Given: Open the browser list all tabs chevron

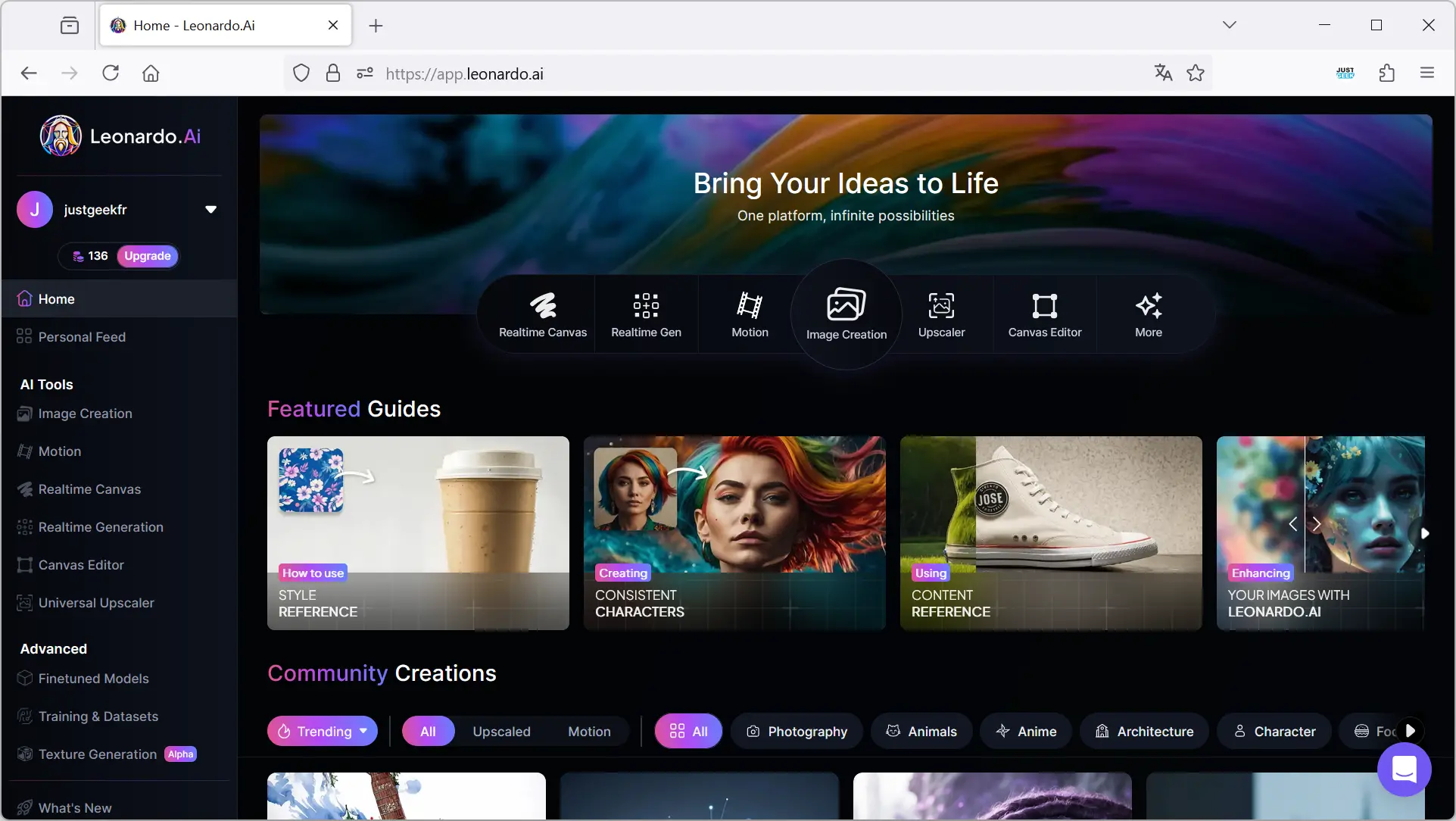Looking at the screenshot, I should tap(1230, 25).
